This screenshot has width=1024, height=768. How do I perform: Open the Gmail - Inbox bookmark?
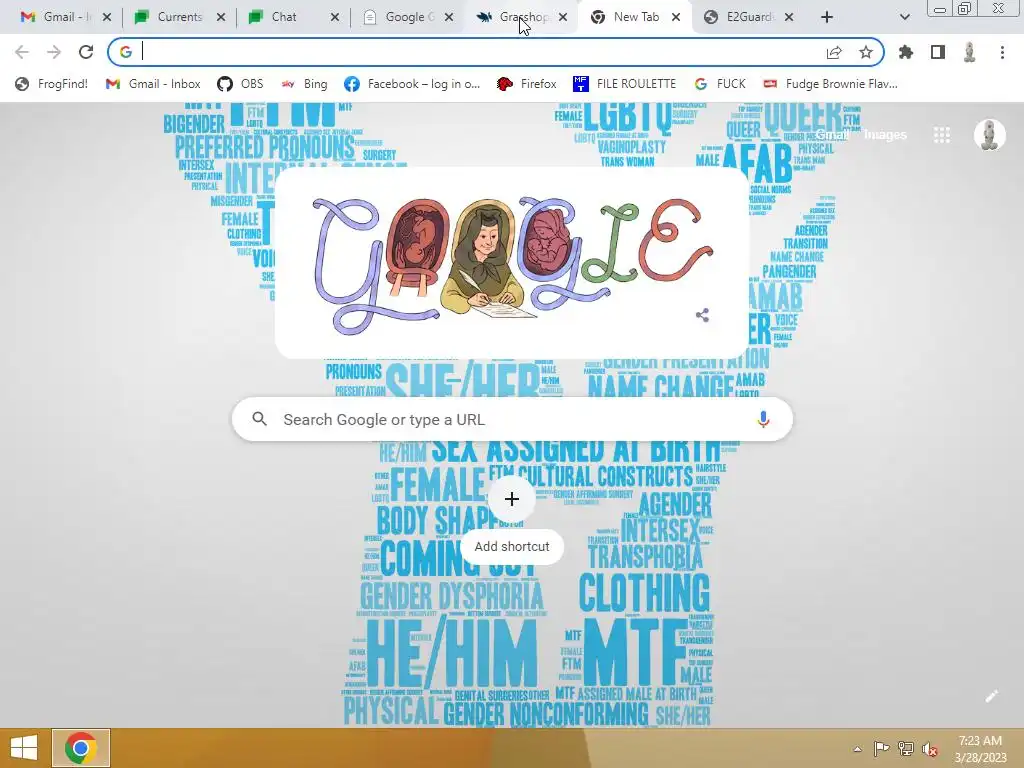pyautogui.click(x=153, y=84)
